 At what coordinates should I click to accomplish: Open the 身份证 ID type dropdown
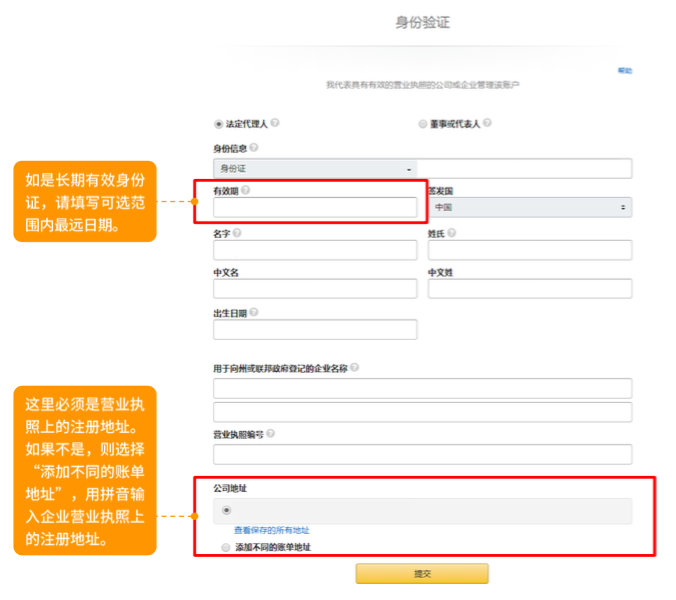point(315,169)
